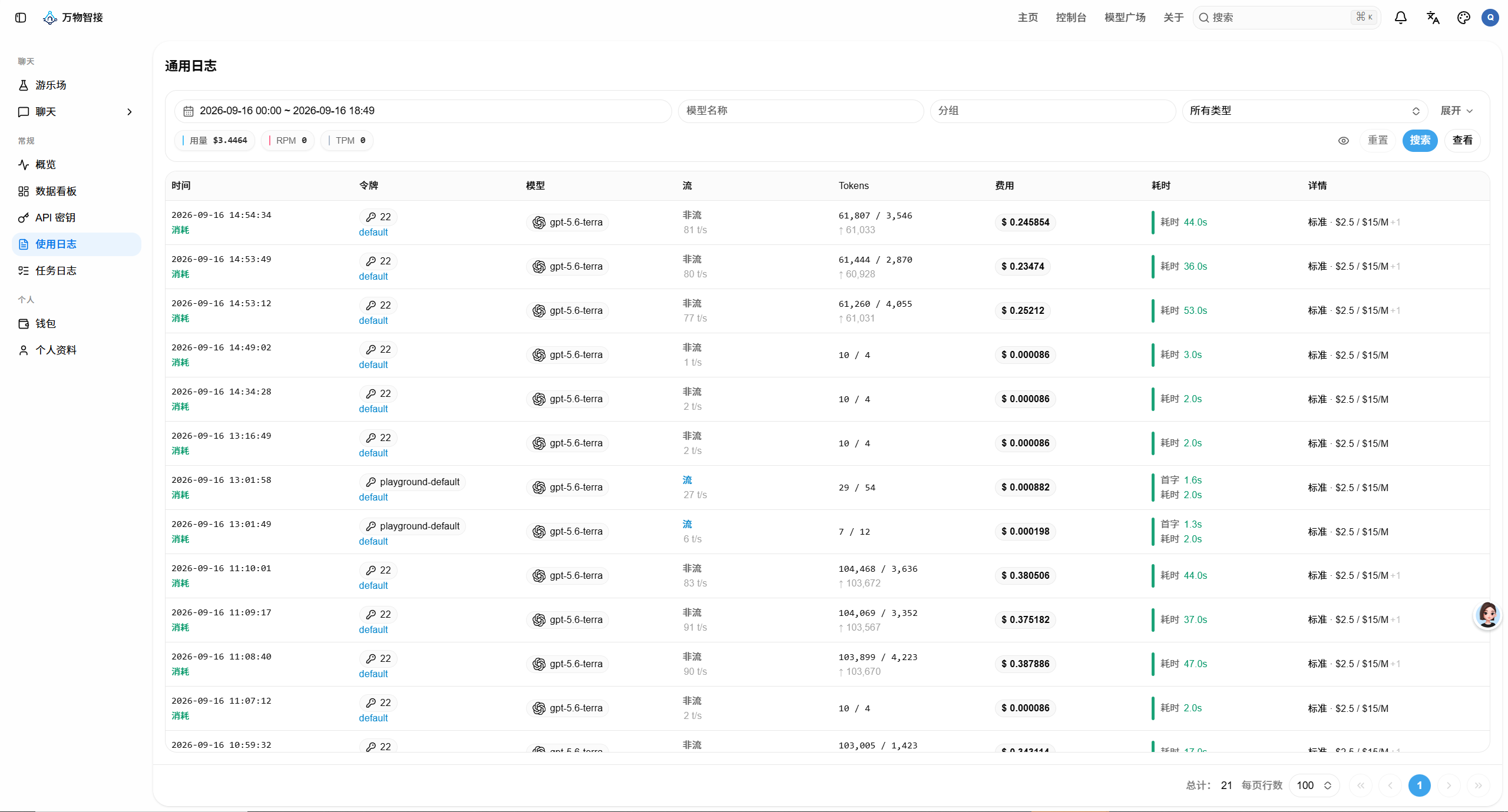The image size is (1508, 812).
Task: Click the 游乐场 flask icon
Action: point(24,85)
